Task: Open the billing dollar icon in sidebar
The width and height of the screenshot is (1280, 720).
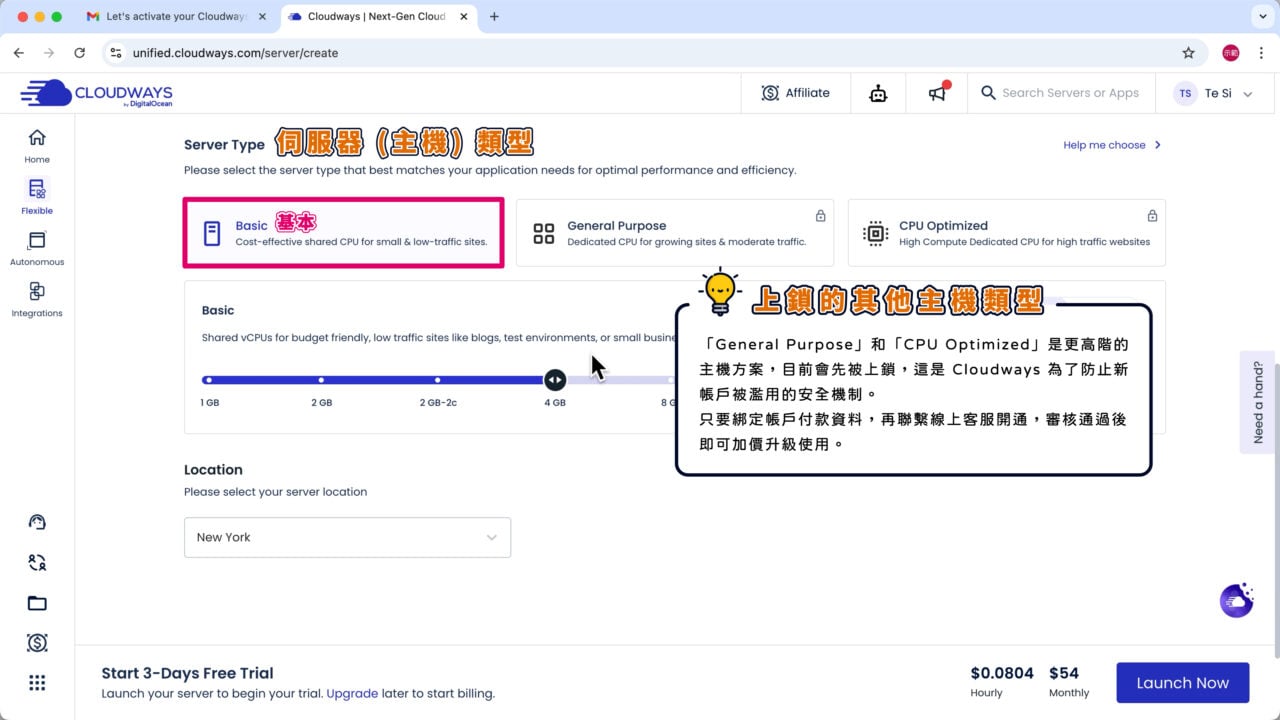Action: pyautogui.click(x=37, y=643)
